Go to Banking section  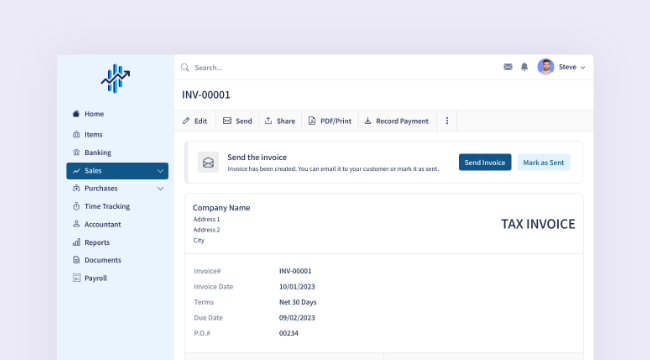(98, 153)
